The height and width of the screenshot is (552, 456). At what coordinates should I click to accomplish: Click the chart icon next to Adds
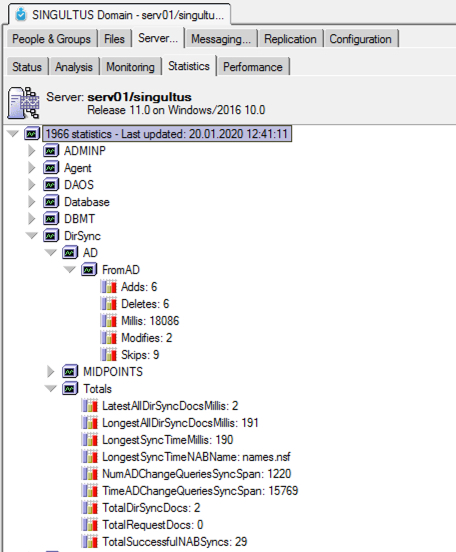tap(109, 287)
